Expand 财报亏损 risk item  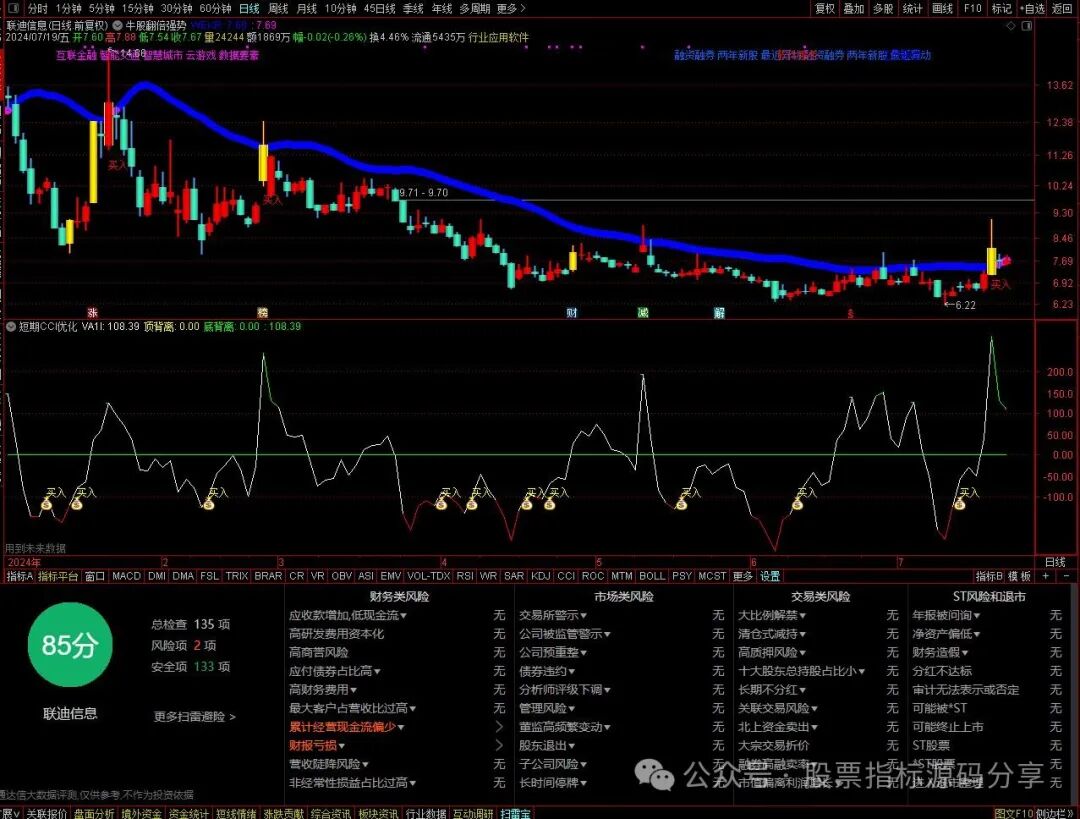pos(317,745)
